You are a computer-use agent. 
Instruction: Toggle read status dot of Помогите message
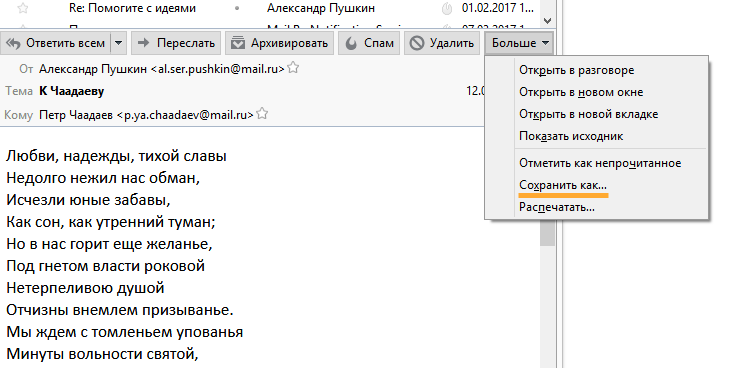click(237, 8)
